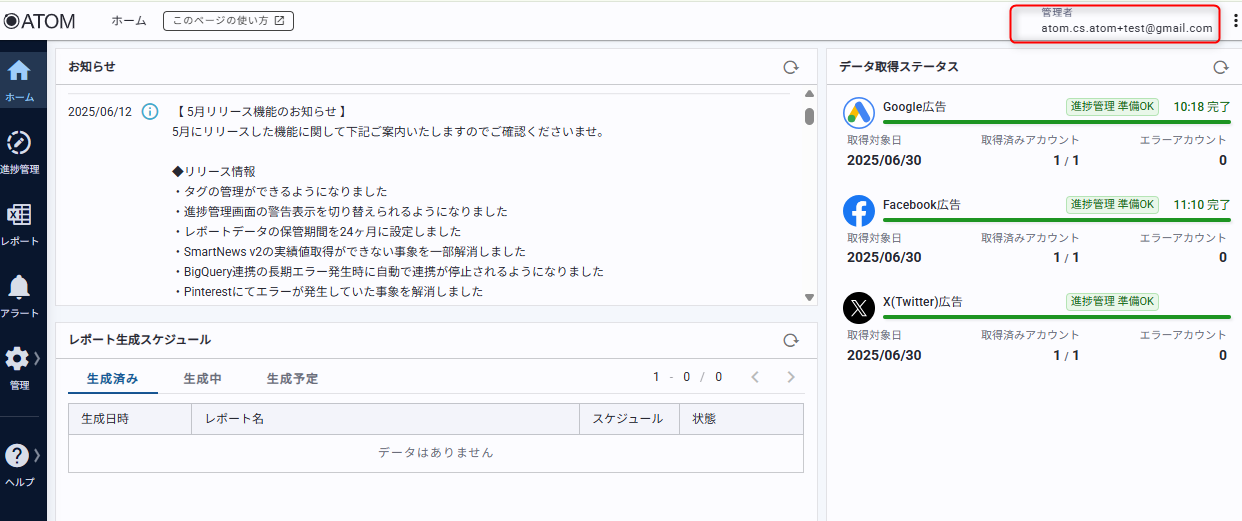Click the Facebook広告 logo icon
This screenshot has height=521, width=1242.
(x=859, y=211)
